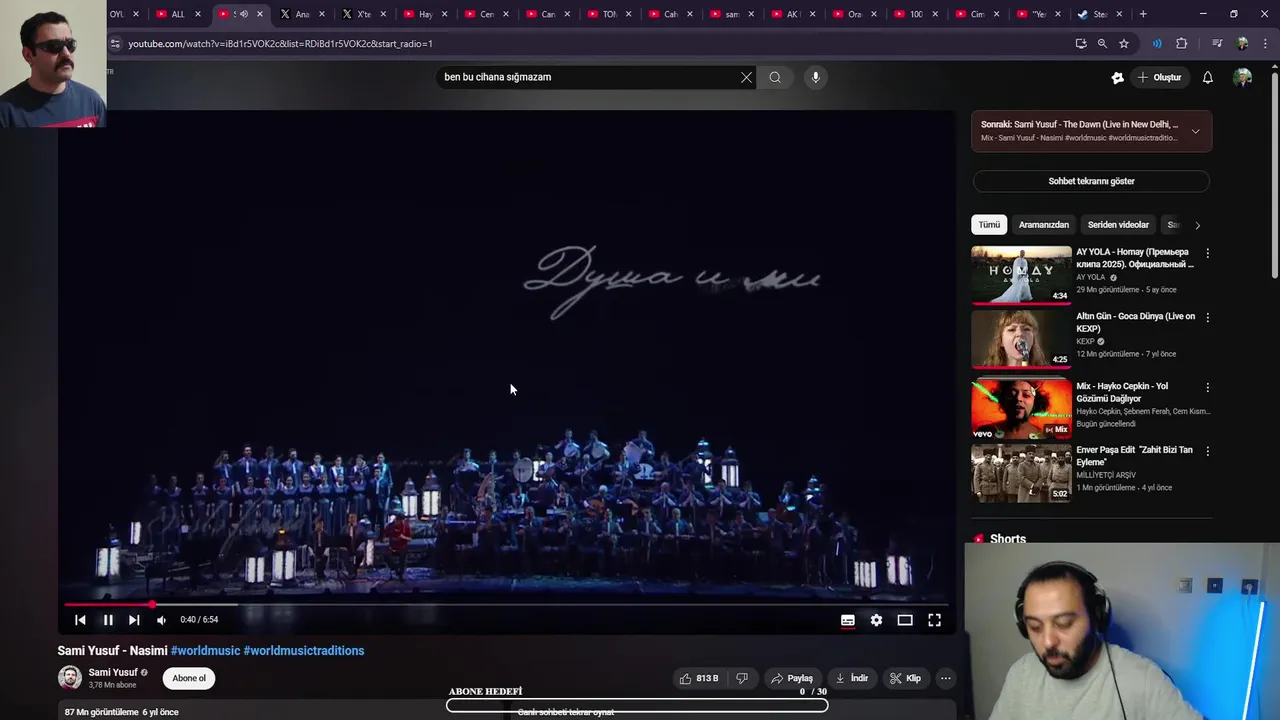Open options menu for Hayko Cepkin mix
This screenshot has height=720, width=1280.
coord(1207,387)
